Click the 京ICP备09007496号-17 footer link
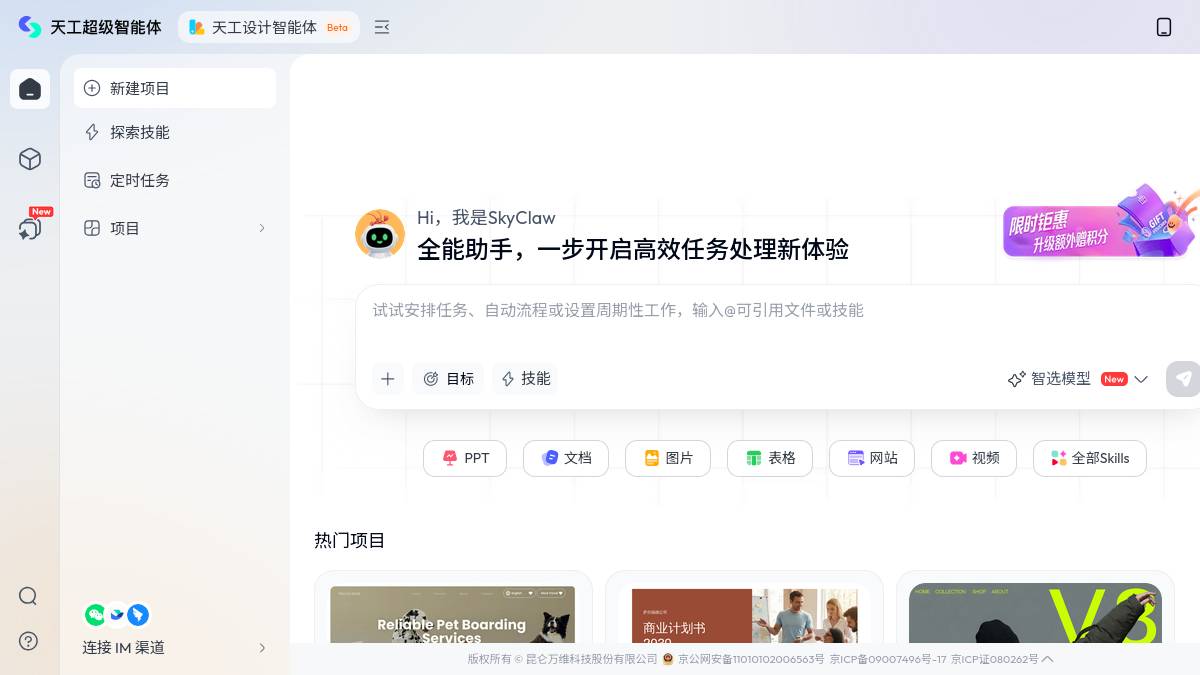This screenshot has width=1200, height=675. click(888, 659)
